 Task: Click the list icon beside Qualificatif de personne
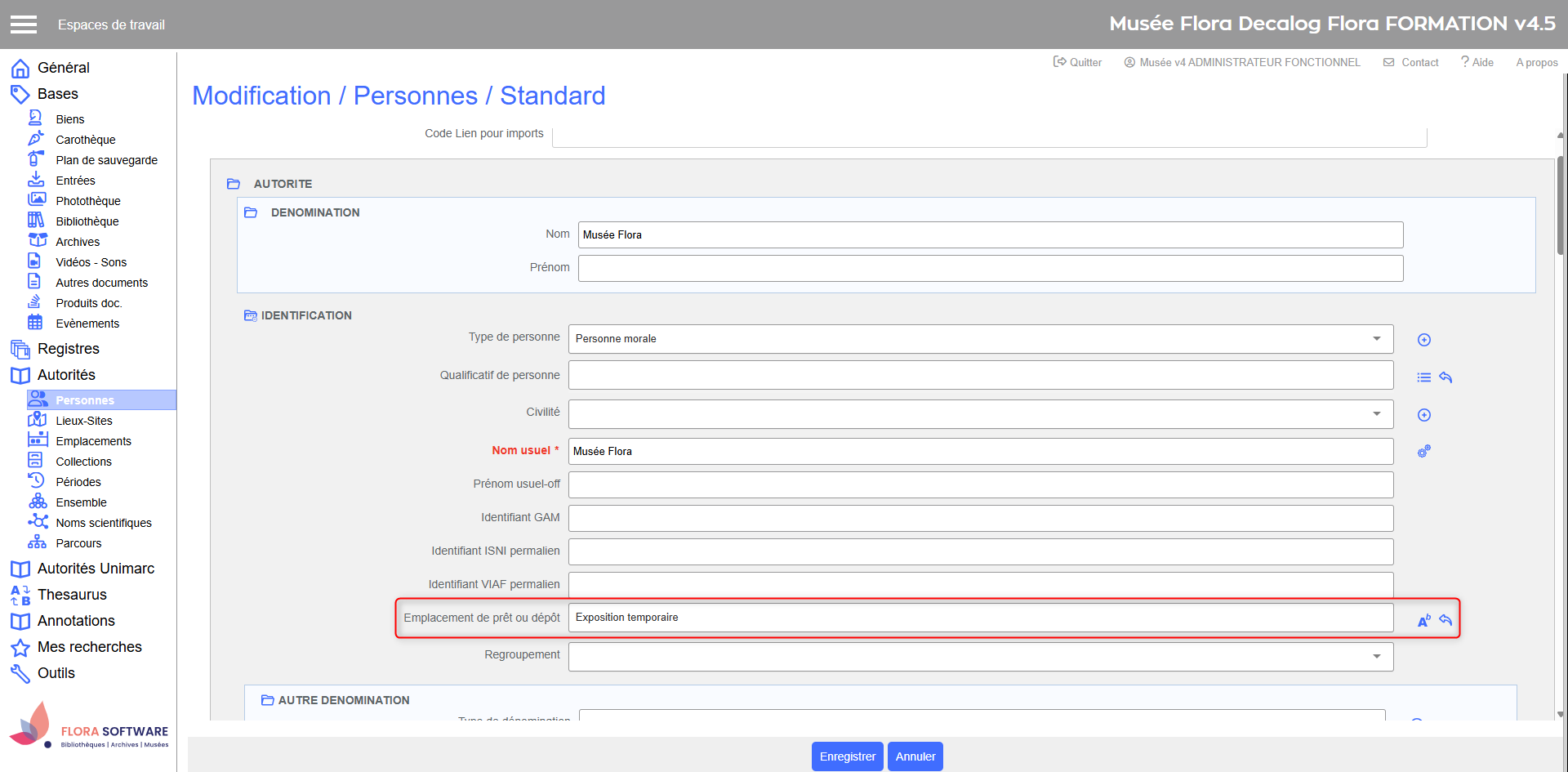pos(1423,377)
